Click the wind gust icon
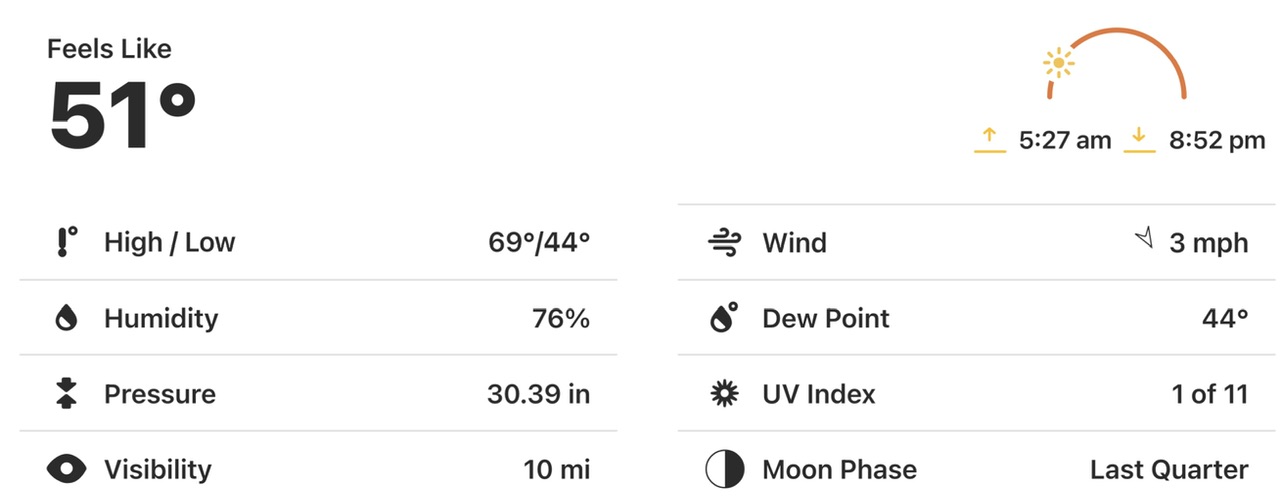The height and width of the screenshot is (500, 1280). pyautogui.click(x=723, y=242)
